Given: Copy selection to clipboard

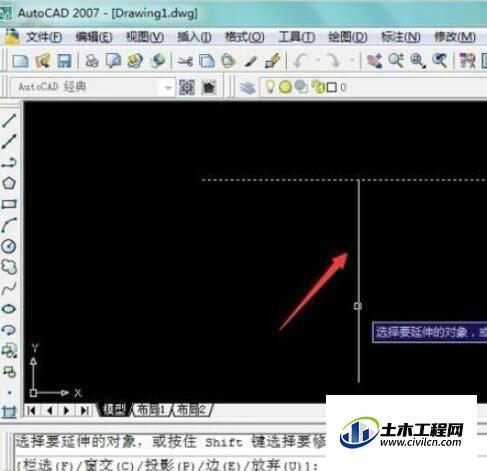Looking at the screenshot, I should [x=207, y=61].
